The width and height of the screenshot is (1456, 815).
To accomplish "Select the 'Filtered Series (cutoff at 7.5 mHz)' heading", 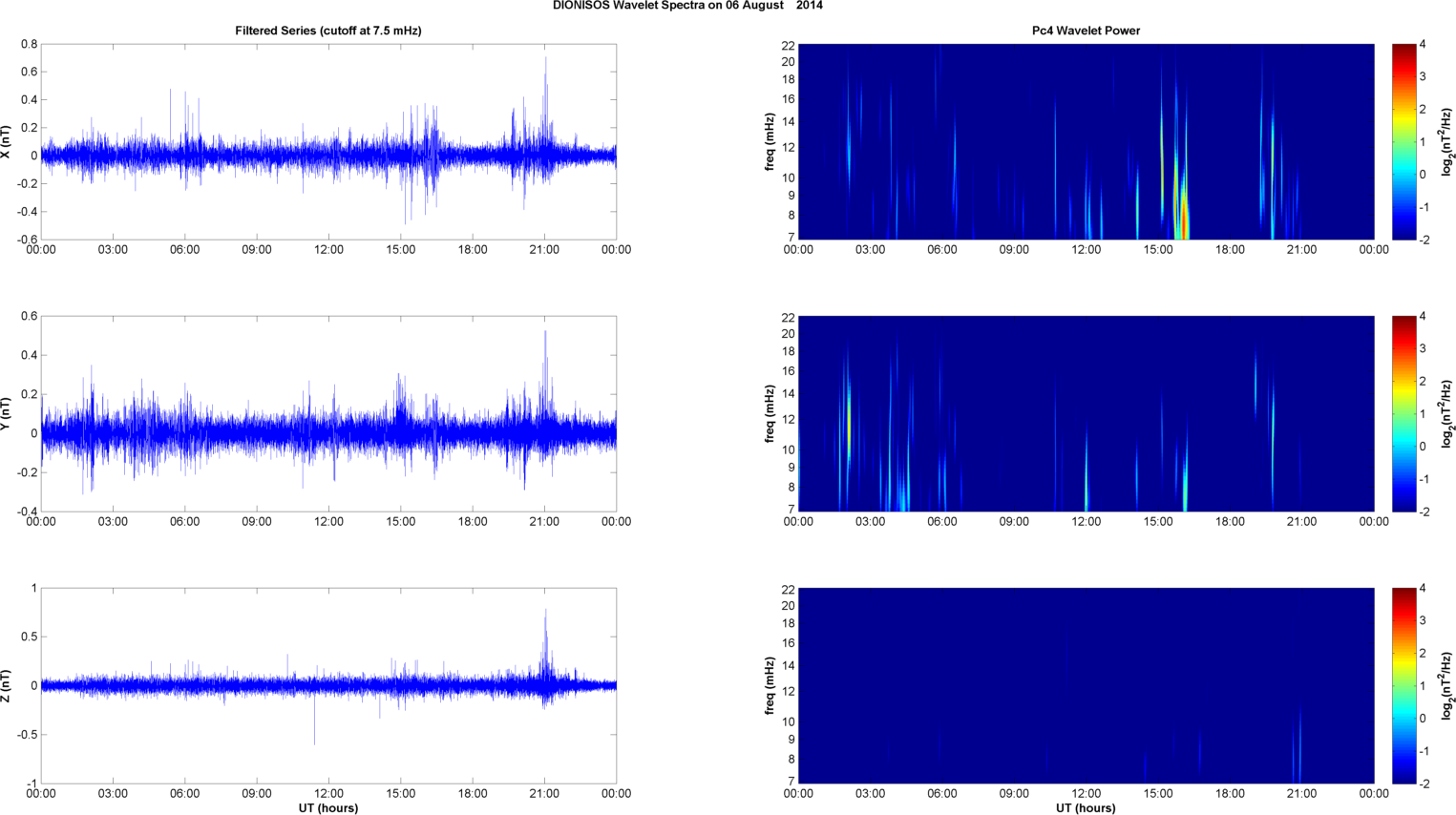I will tap(328, 31).
